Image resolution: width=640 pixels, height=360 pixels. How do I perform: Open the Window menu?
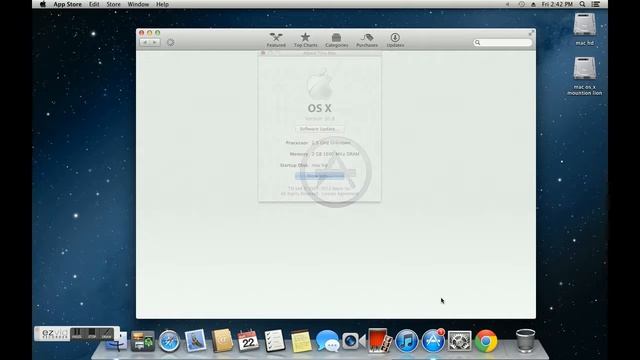tap(138, 4)
